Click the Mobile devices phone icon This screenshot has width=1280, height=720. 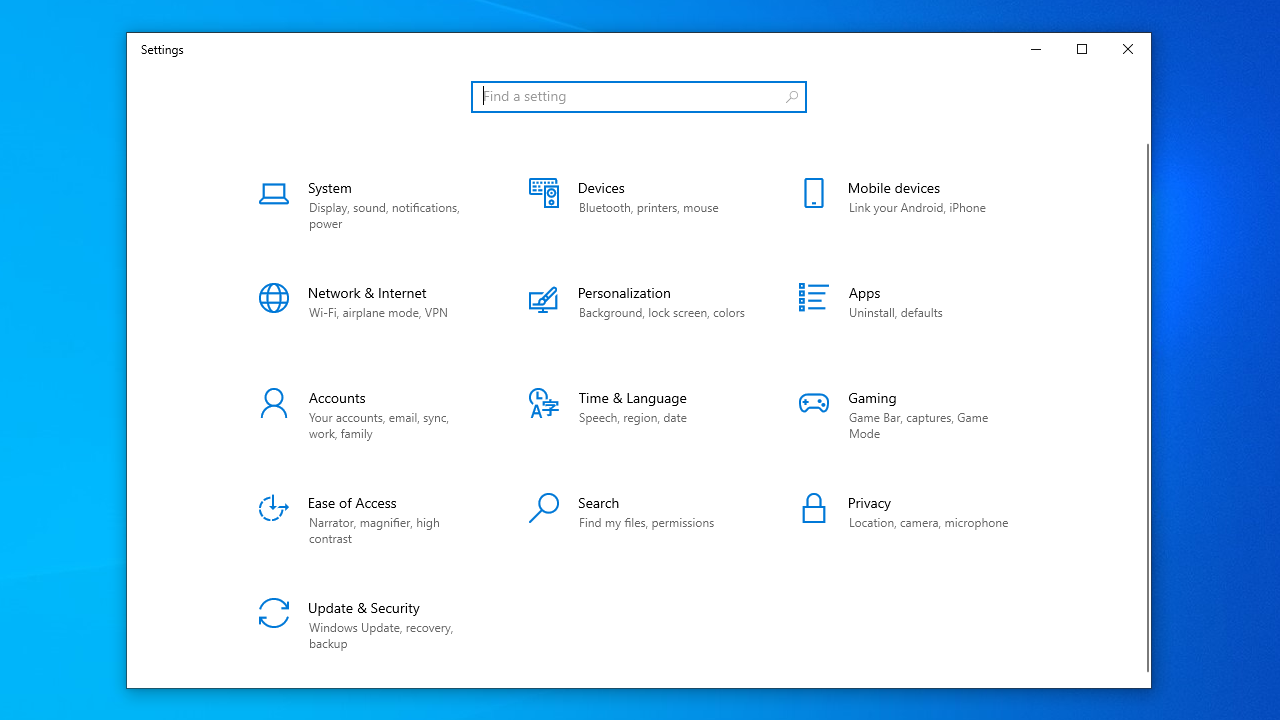[x=813, y=193]
